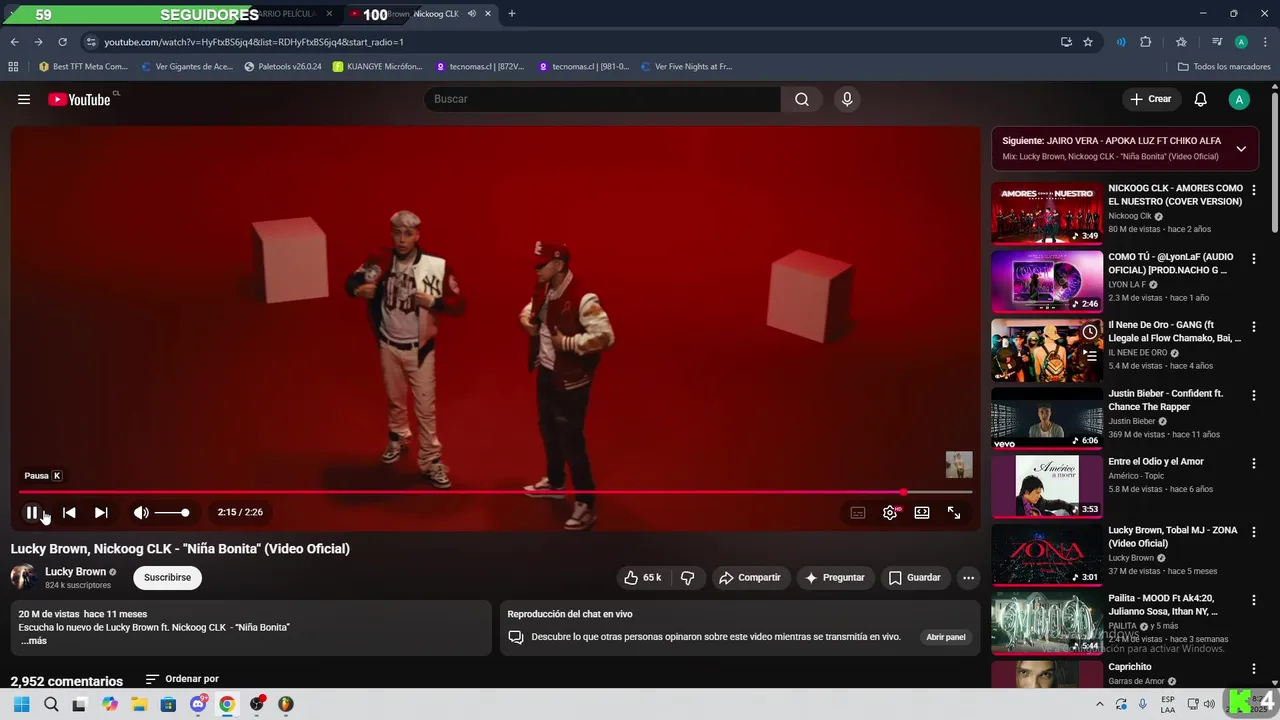Focus the Buscar search field
This screenshot has height=720, width=1280.
click(602, 99)
